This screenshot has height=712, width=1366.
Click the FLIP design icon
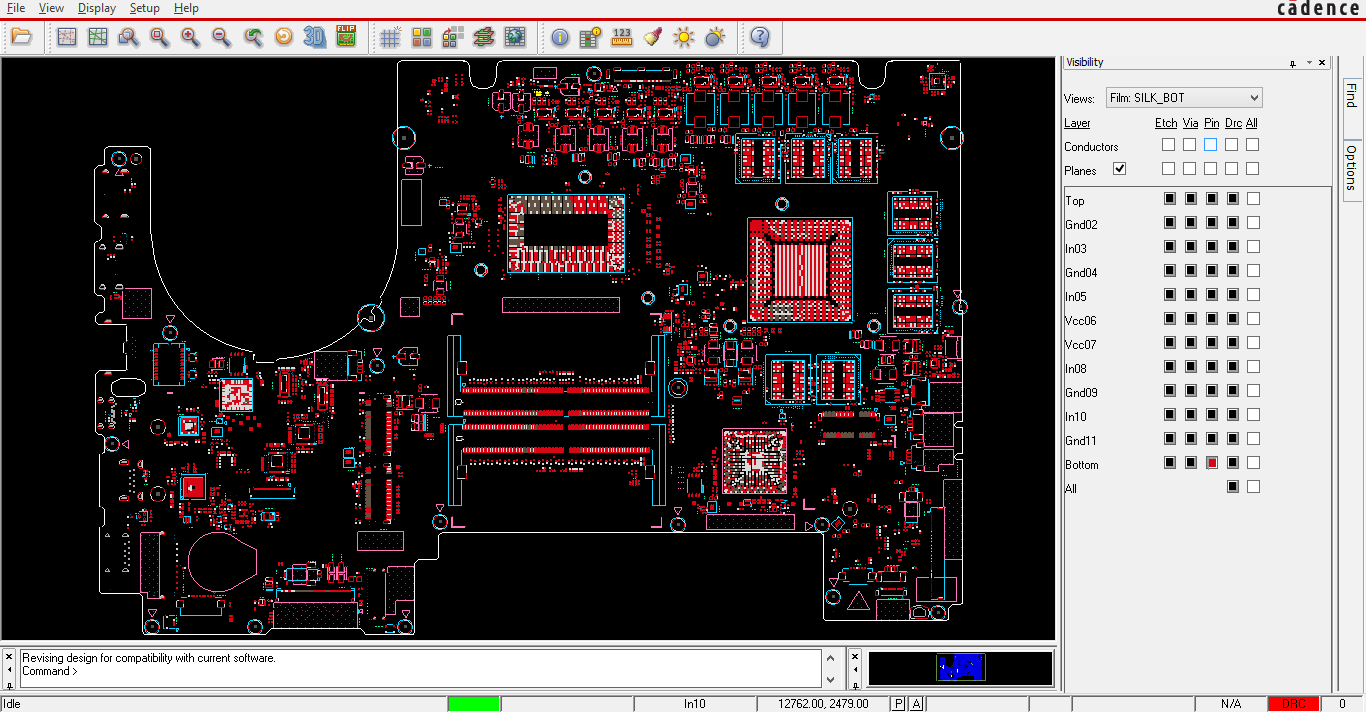(x=346, y=38)
